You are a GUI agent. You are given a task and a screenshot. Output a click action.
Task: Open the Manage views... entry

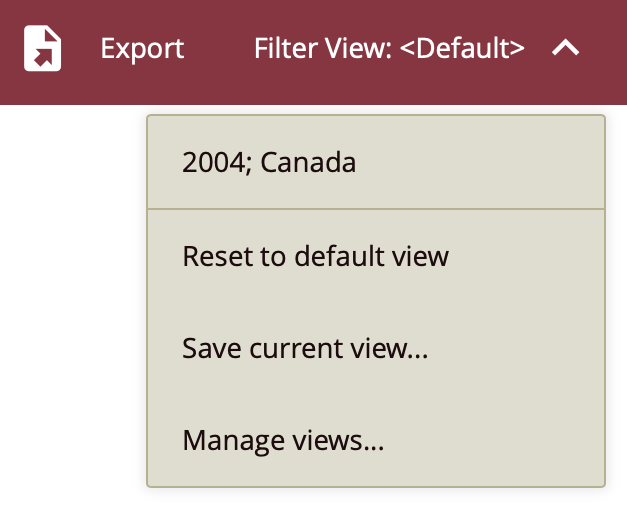point(283,440)
